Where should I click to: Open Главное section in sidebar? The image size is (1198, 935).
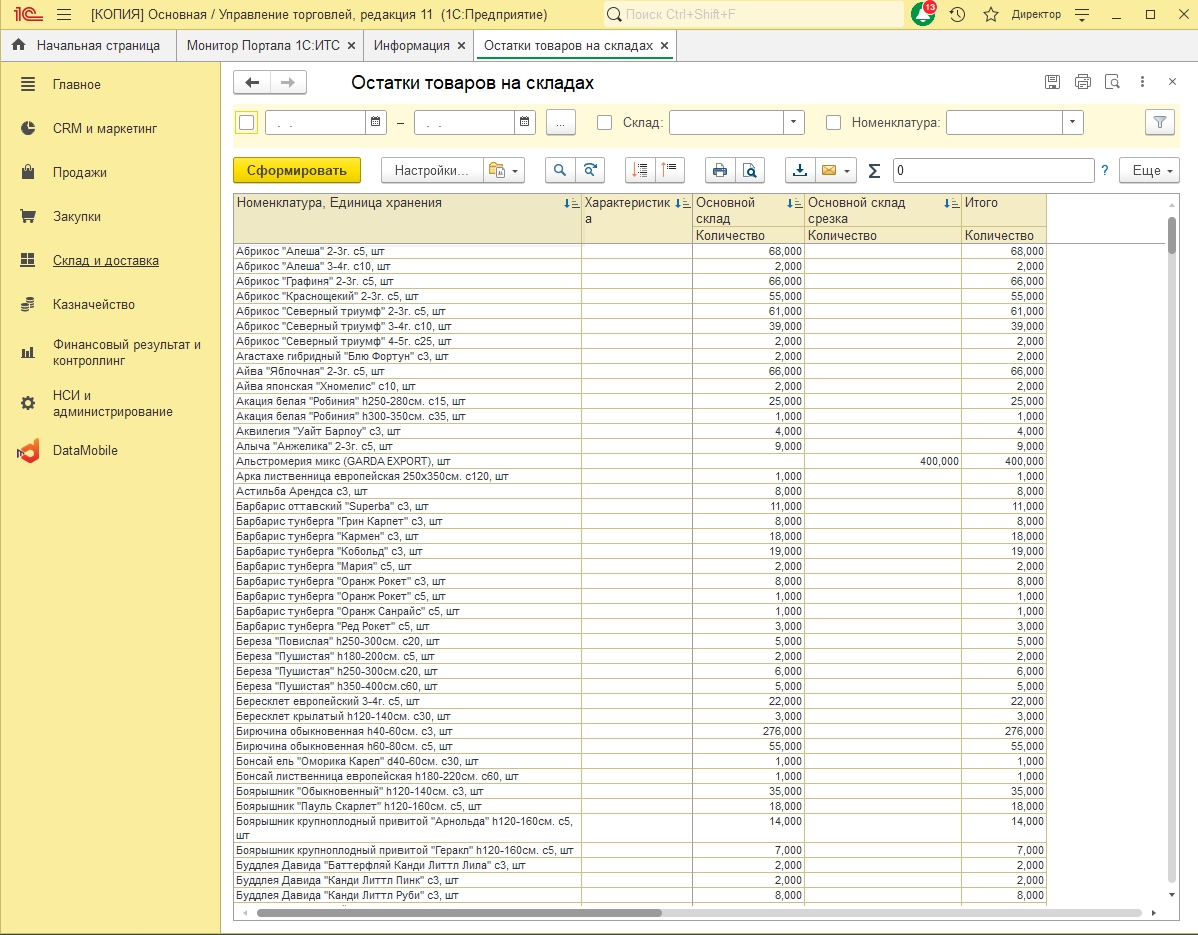point(76,85)
